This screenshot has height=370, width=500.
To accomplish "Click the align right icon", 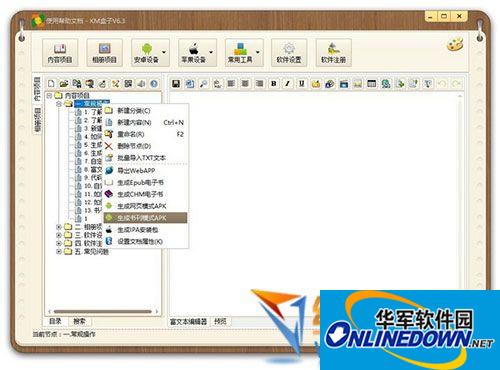I will point(259,83).
